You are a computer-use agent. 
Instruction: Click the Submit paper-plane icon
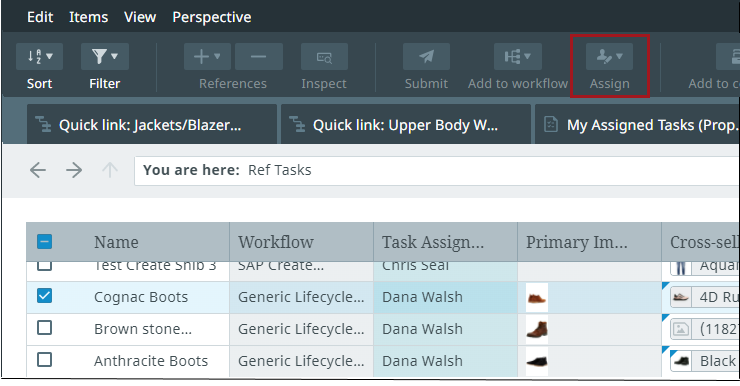point(426,57)
